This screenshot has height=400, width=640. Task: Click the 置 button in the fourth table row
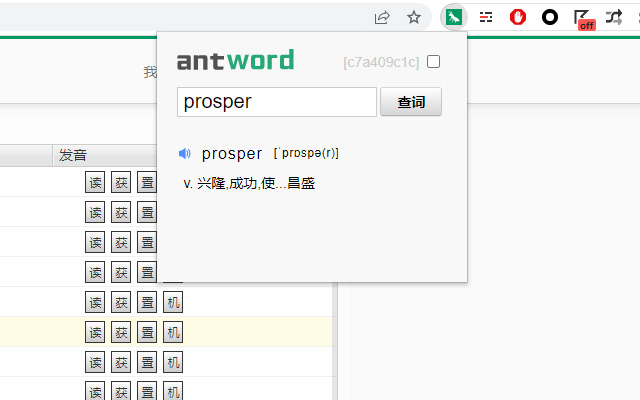pos(147,272)
